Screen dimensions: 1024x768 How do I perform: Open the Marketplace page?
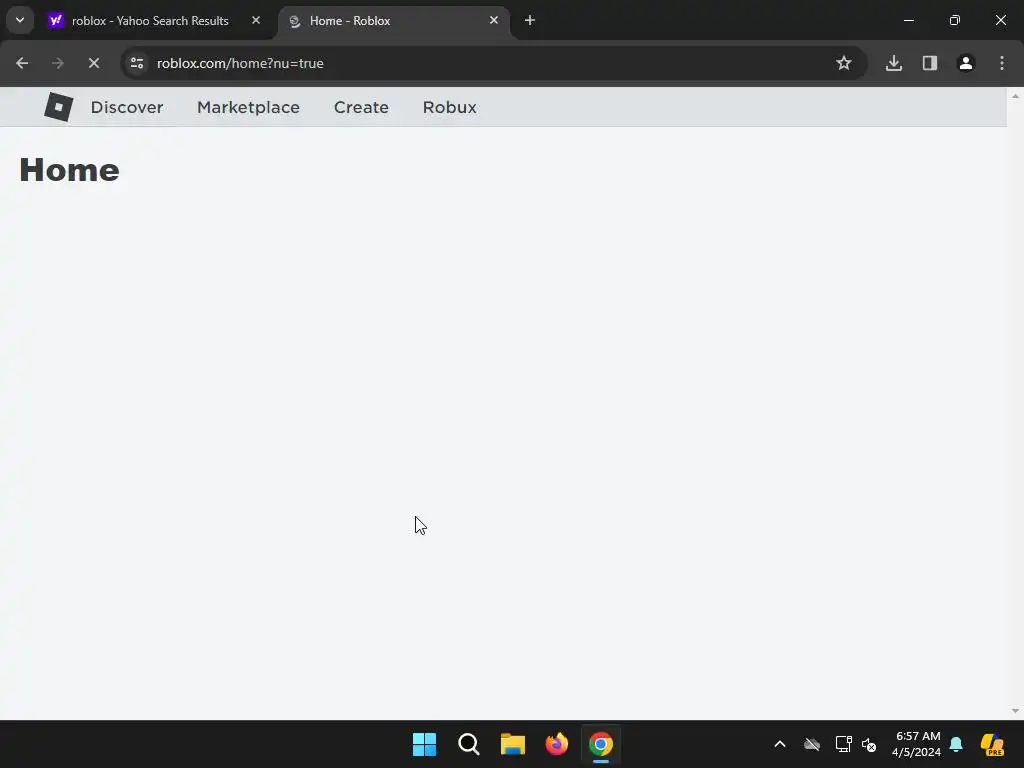click(248, 107)
